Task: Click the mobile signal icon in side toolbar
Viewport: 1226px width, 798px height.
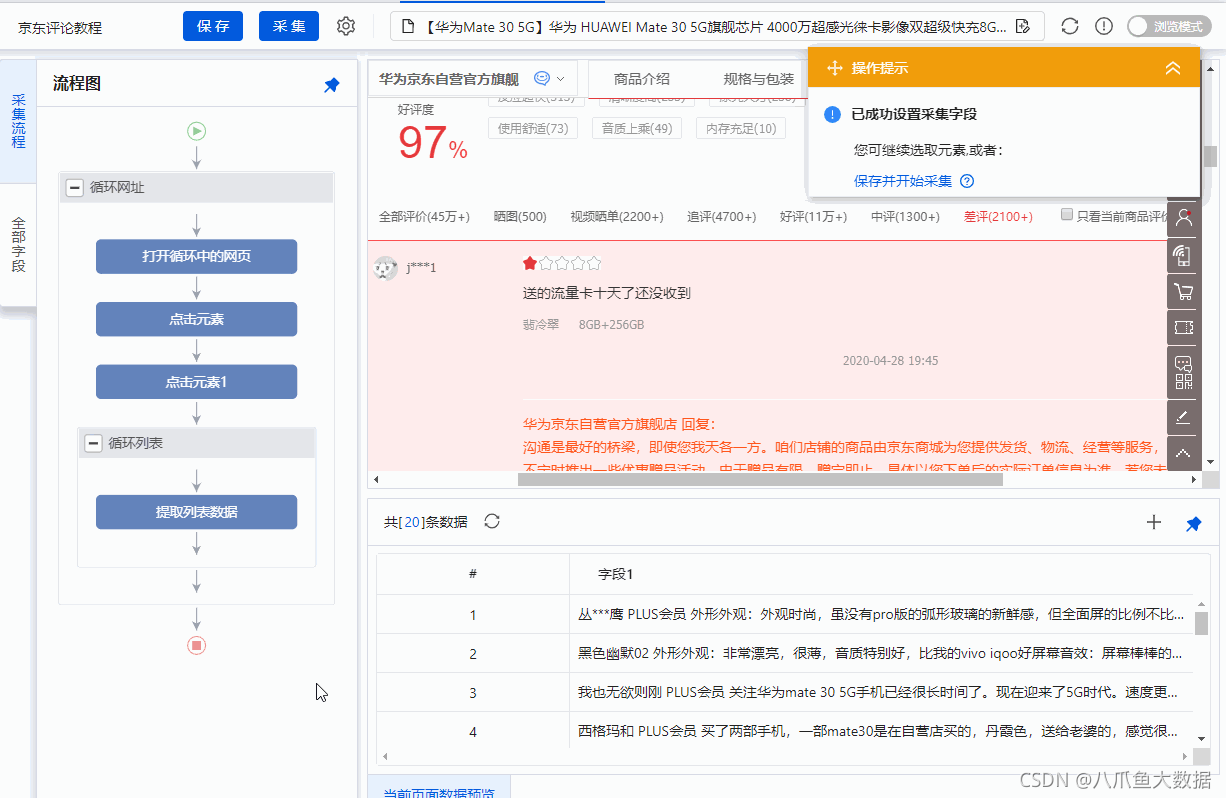Action: [1183, 255]
